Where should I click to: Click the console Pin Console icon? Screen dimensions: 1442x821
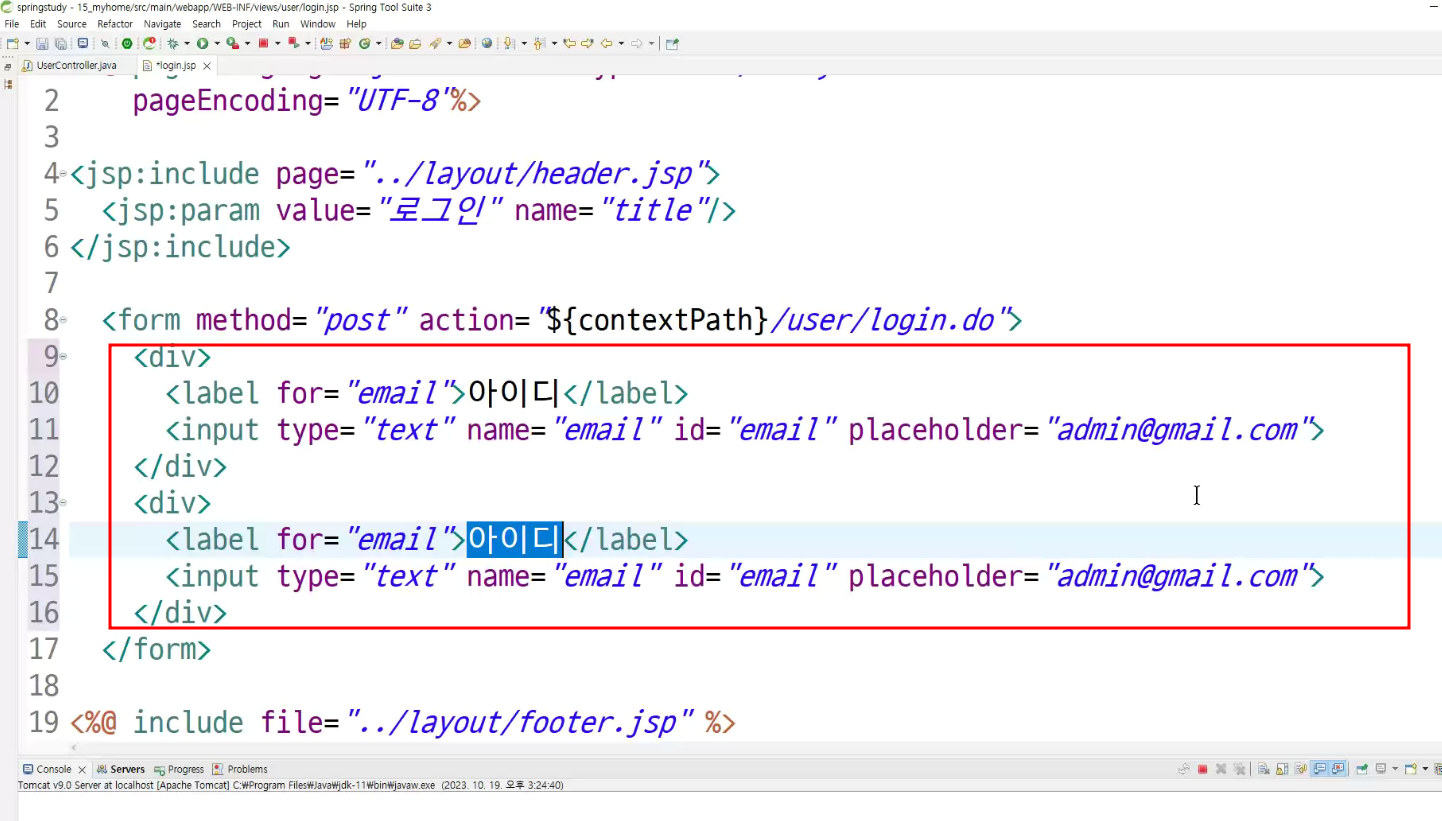coord(1362,769)
